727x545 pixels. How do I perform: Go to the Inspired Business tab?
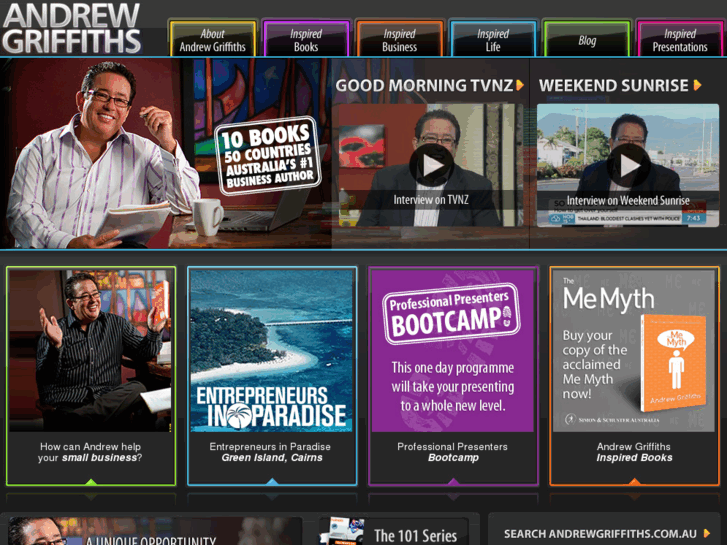pos(400,38)
